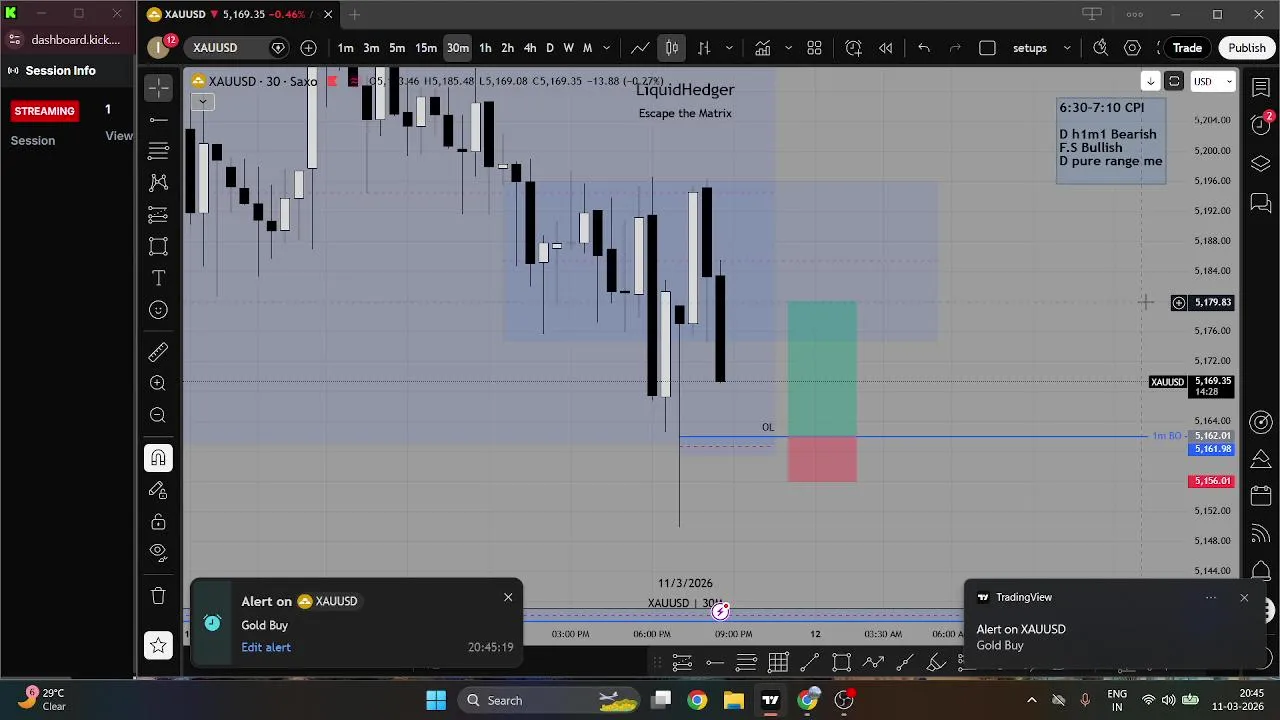Start bar Replay mode
Screen dimensions: 1280x720
(885, 48)
